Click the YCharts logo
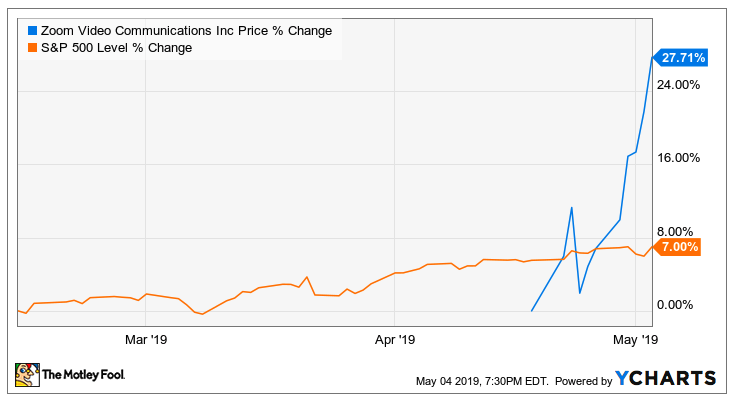This screenshot has width=745, height=403. (x=666, y=378)
